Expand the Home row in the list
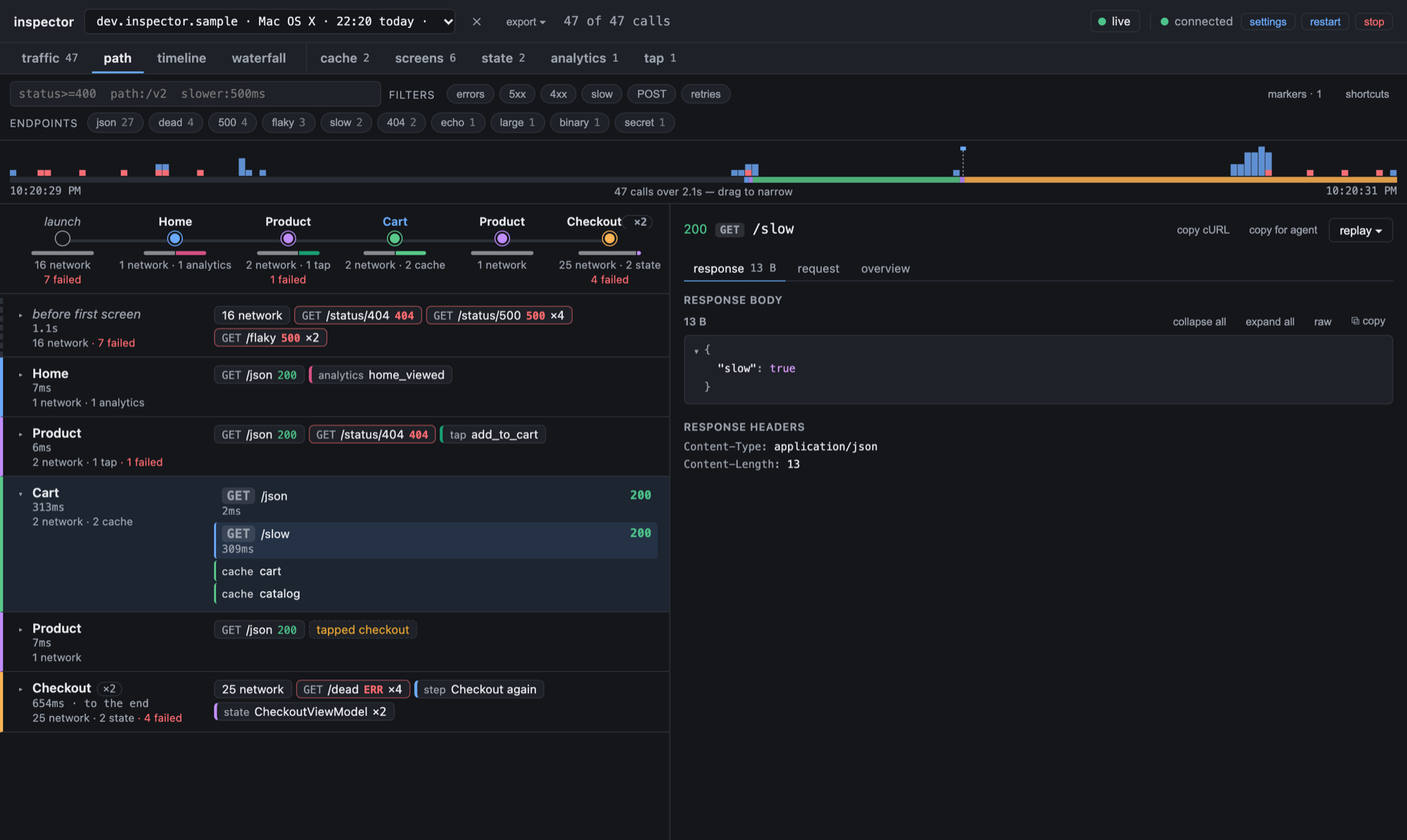The image size is (1407, 840). pyautogui.click(x=20, y=374)
